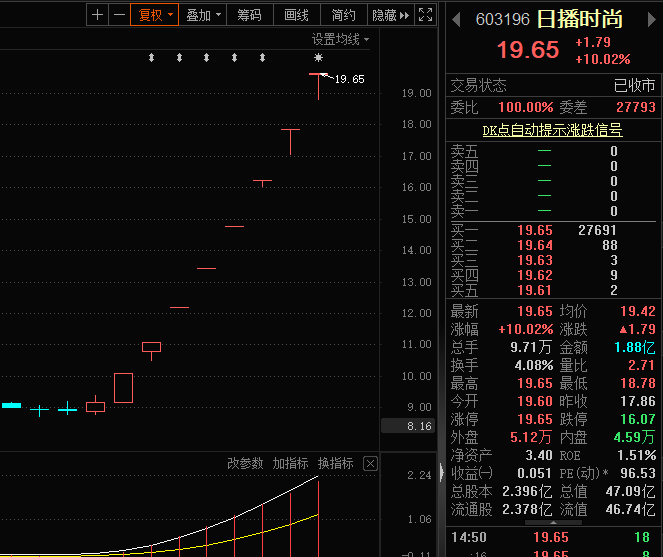Click the left arrow before stock code 603196
The height and width of the screenshot is (557, 663).
pos(456,20)
